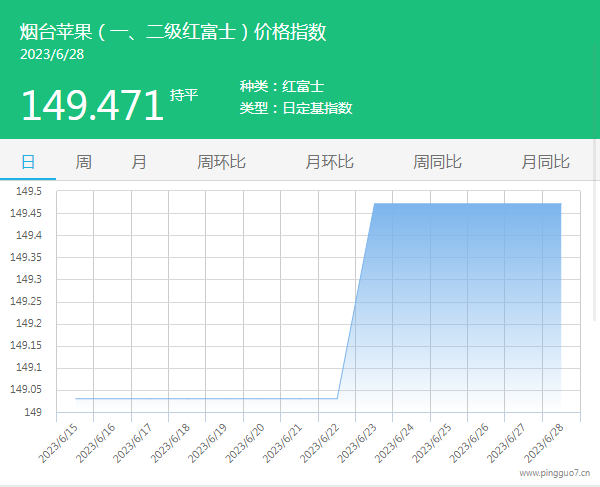Click the 种类：红富士 label
Image resolution: width=600 pixels, height=487 pixels.
(282, 87)
